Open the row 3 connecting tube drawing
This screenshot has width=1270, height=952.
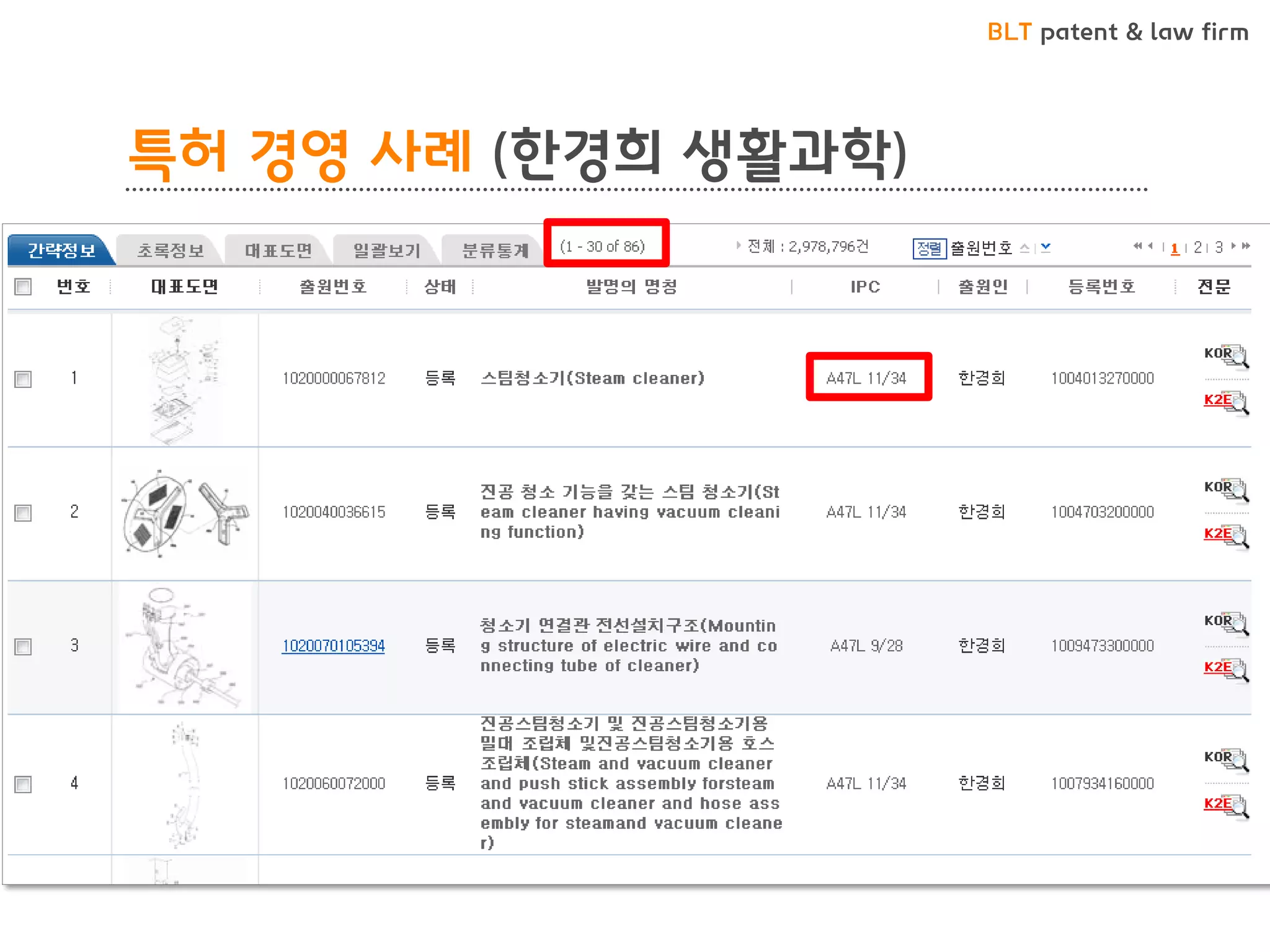point(185,647)
